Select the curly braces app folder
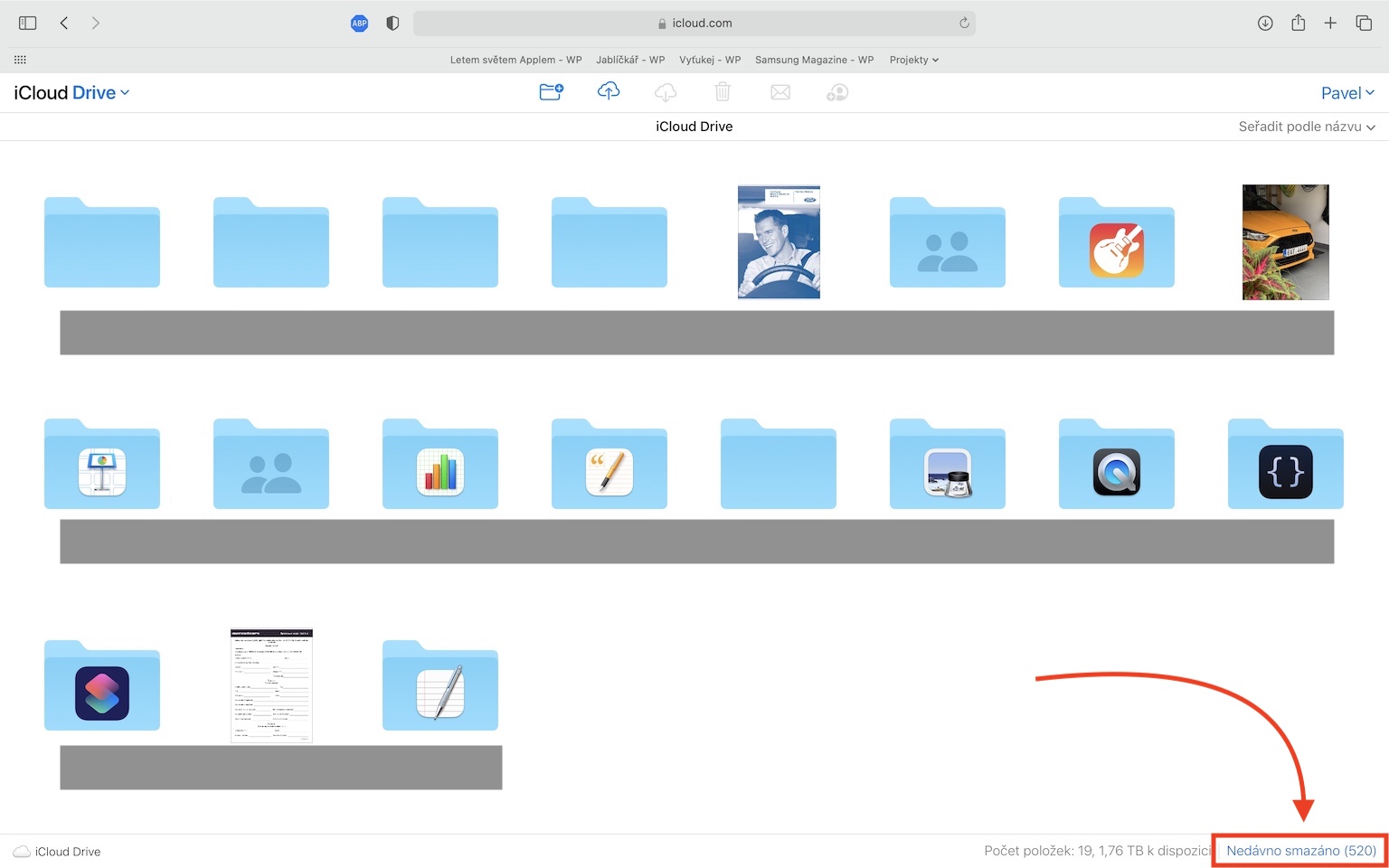The image size is (1389, 868). (1286, 464)
